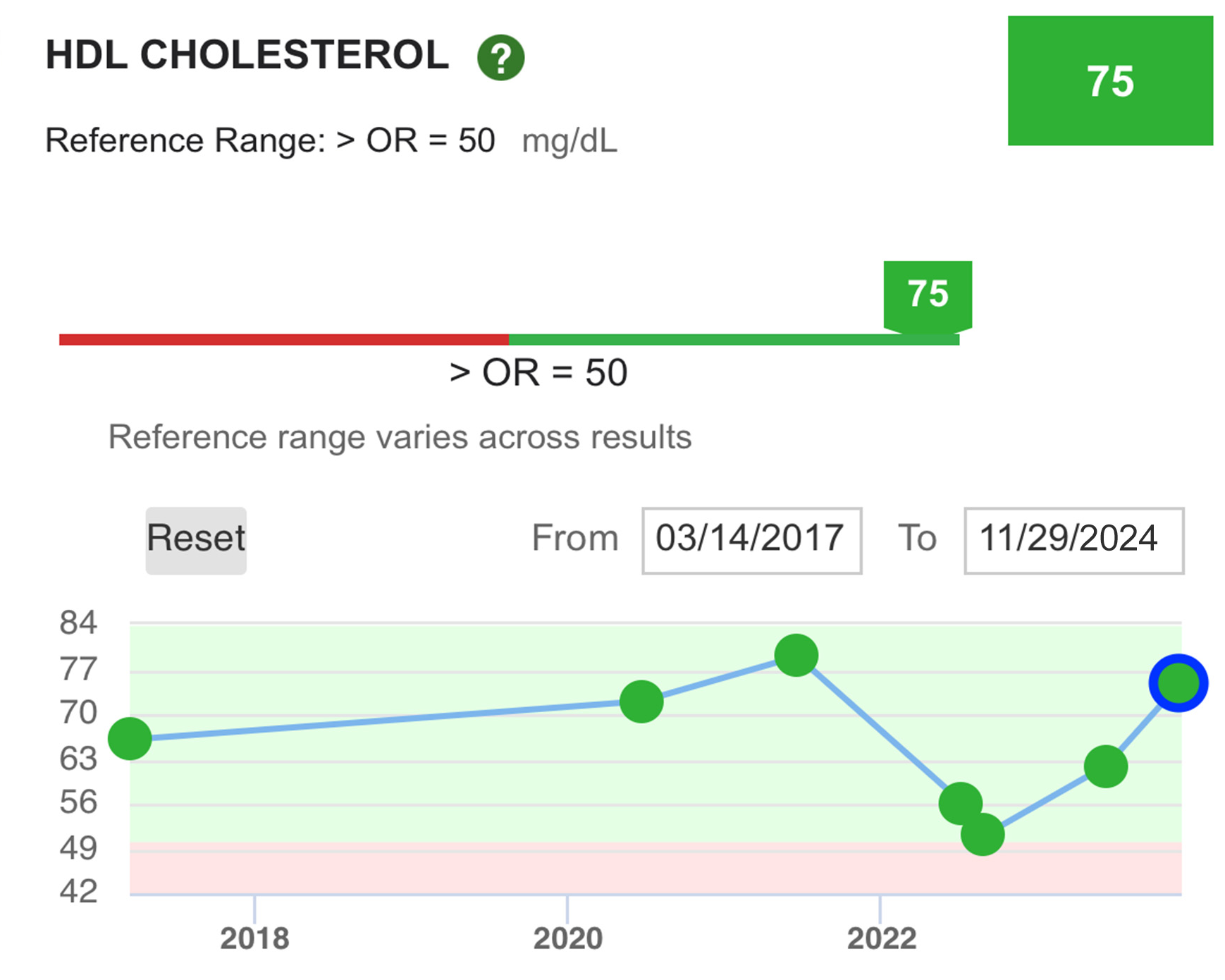Click the lowest data point near 51

pos(983,834)
